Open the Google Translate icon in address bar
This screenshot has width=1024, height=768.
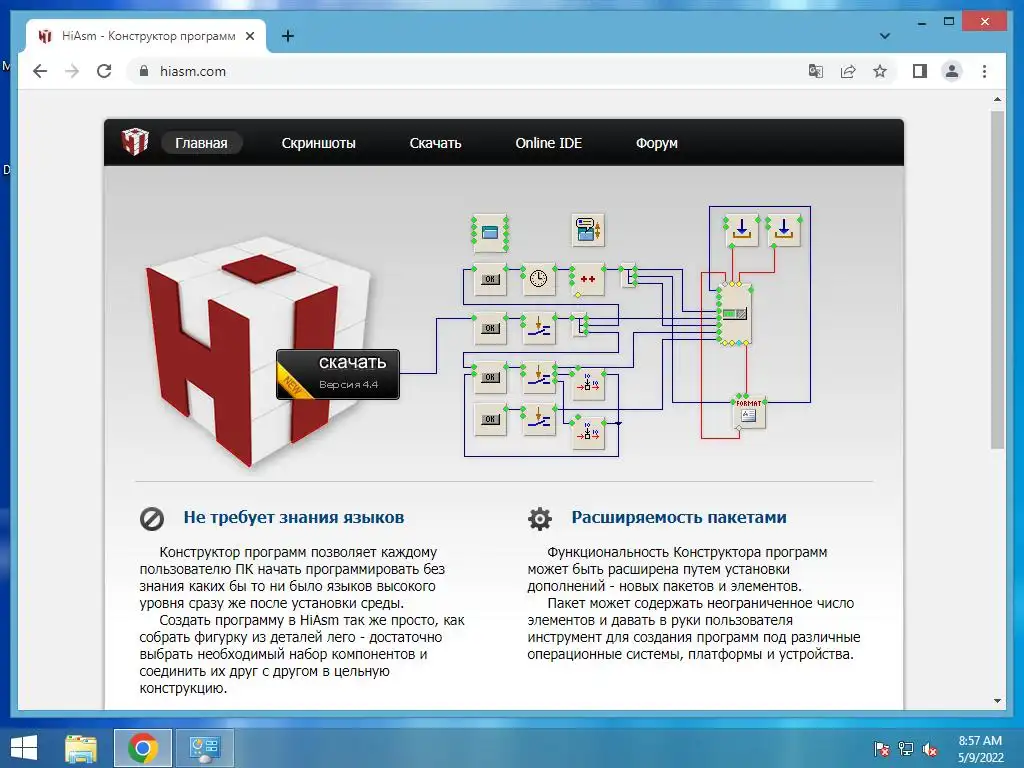[816, 71]
